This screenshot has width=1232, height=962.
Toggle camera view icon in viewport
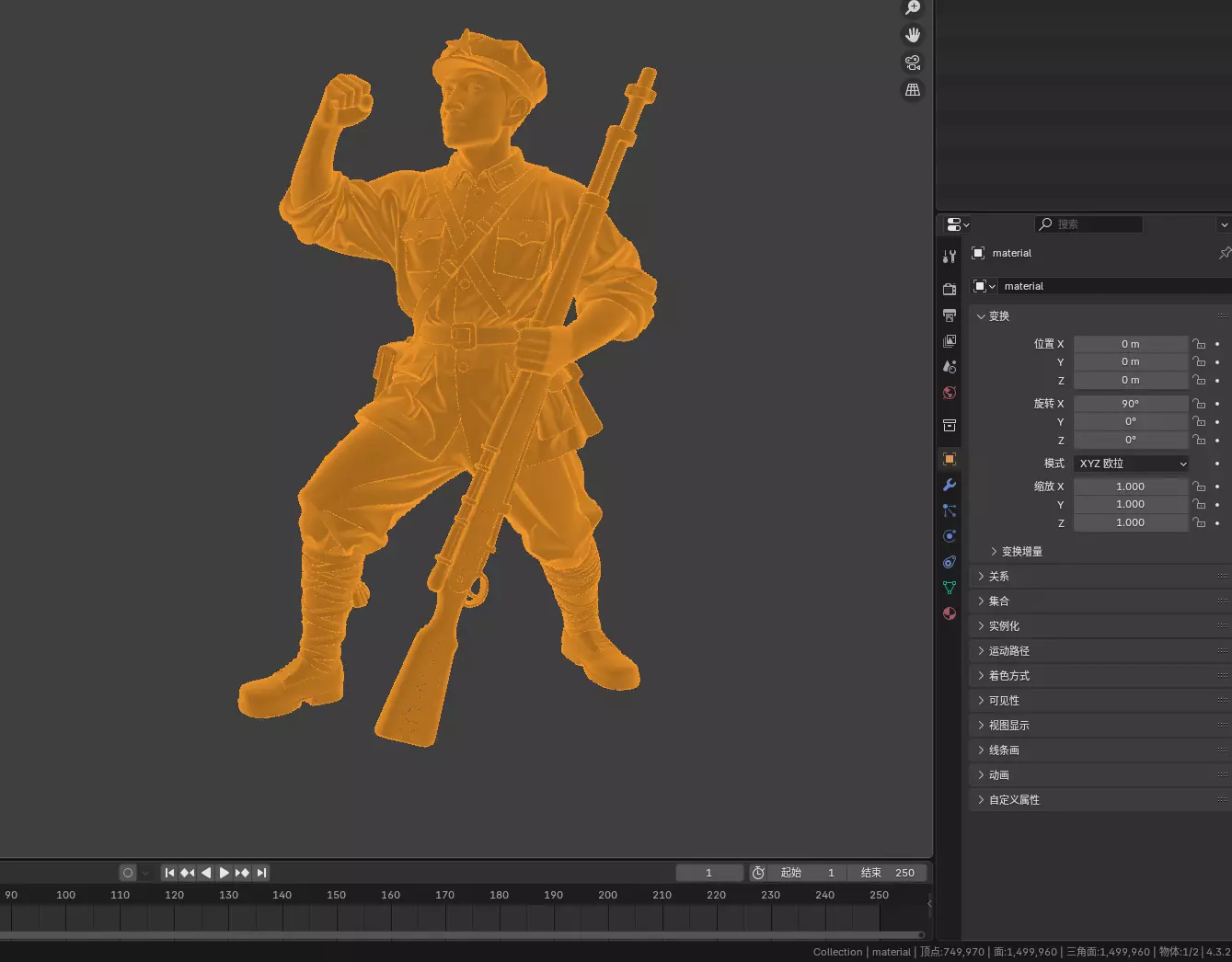pyautogui.click(x=913, y=63)
